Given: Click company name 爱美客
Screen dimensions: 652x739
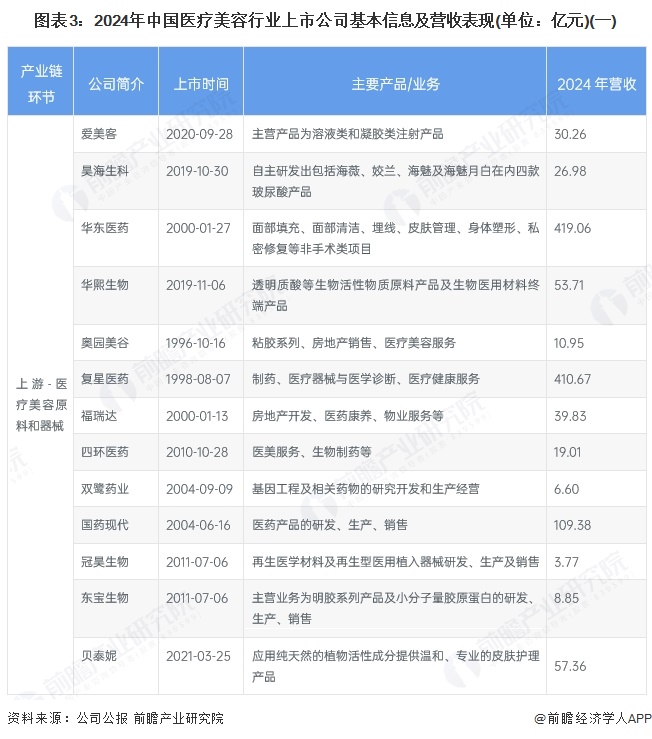Looking at the screenshot, I should (99, 134).
